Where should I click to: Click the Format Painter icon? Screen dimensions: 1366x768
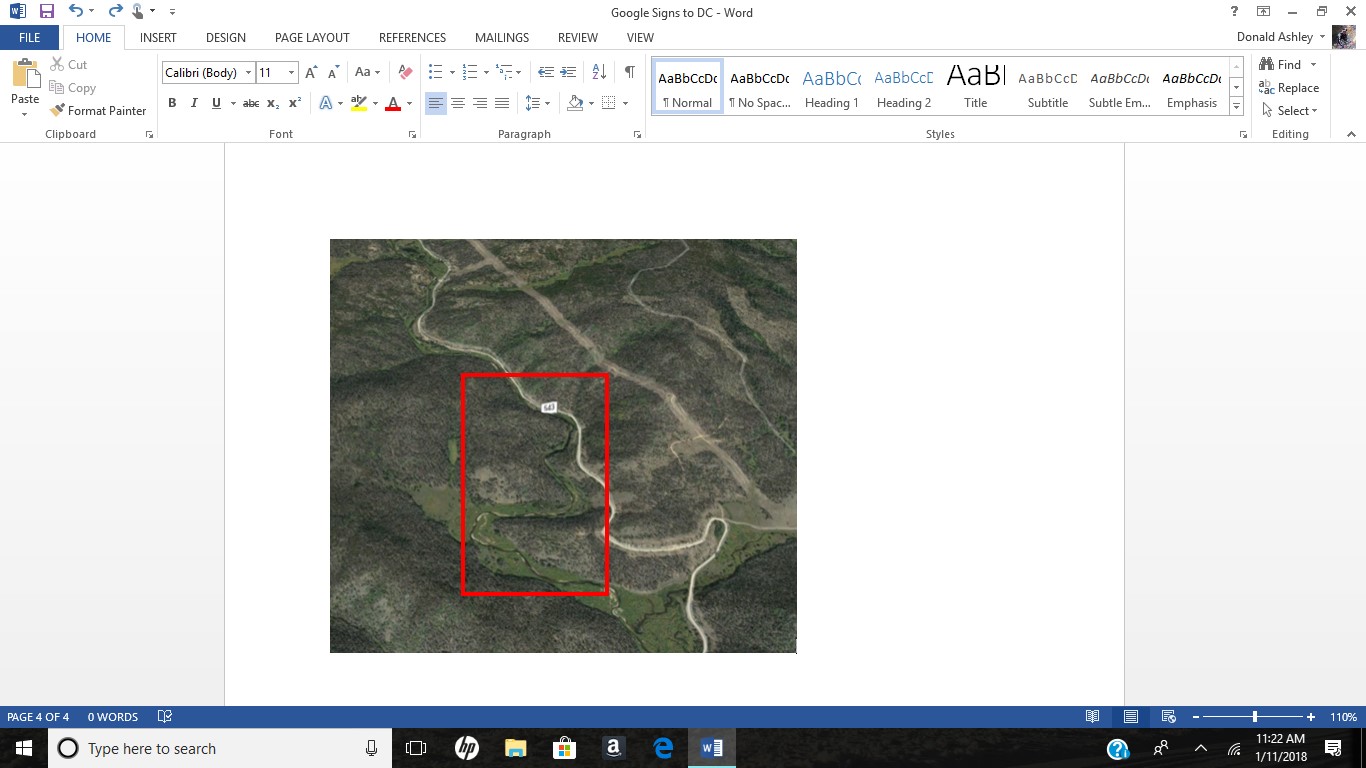pyautogui.click(x=58, y=111)
